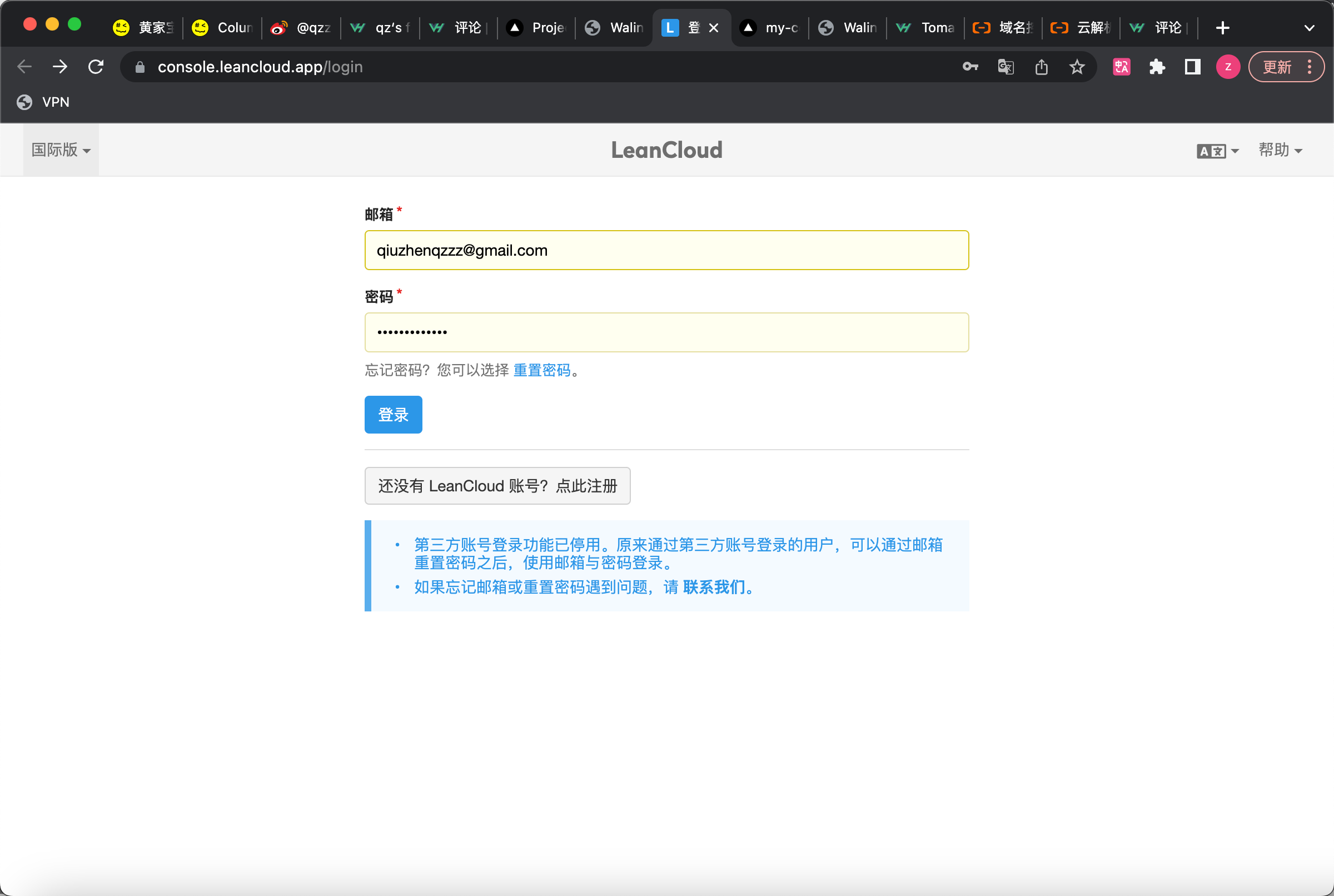Open the 国际版 region dropdown
The image size is (1334, 896).
(61, 150)
